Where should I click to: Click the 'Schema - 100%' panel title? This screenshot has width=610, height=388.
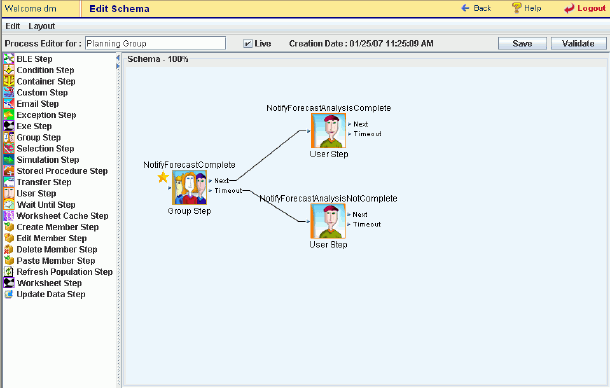(x=158, y=59)
